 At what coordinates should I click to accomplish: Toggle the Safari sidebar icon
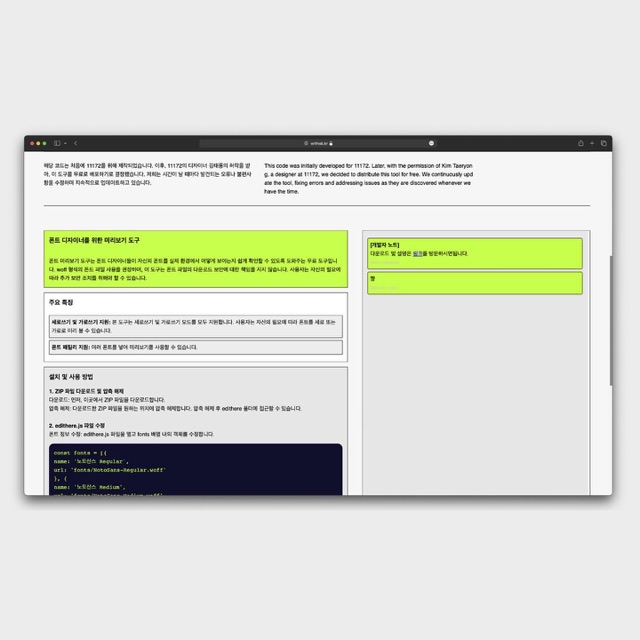[x=57, y=143]
